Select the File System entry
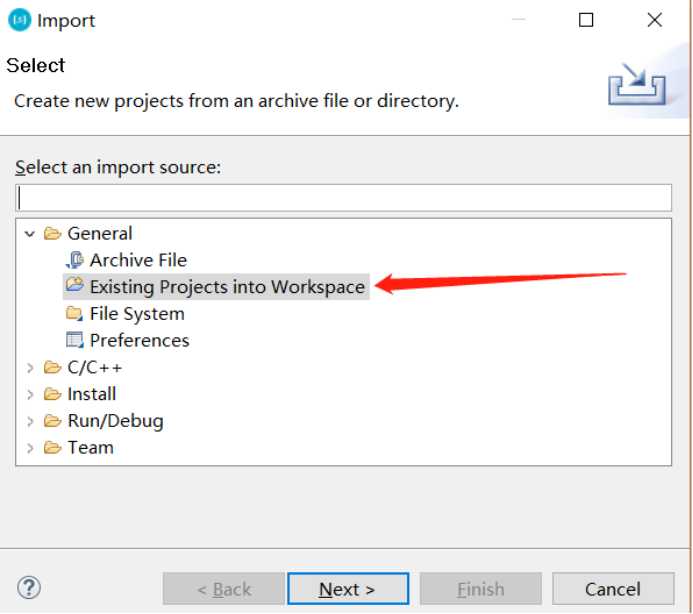The image size is (693, 614). 137,314
